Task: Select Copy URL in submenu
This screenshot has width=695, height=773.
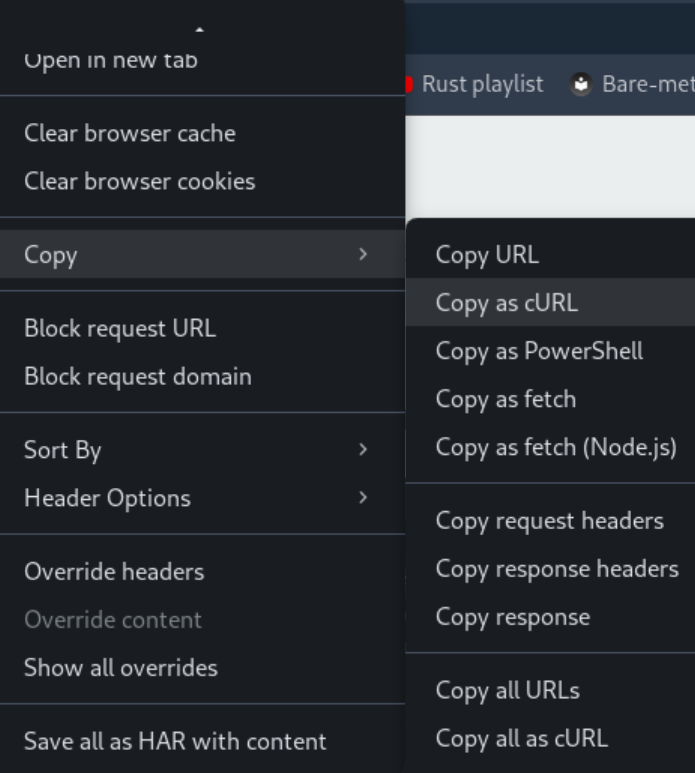Action: (487, 255)
